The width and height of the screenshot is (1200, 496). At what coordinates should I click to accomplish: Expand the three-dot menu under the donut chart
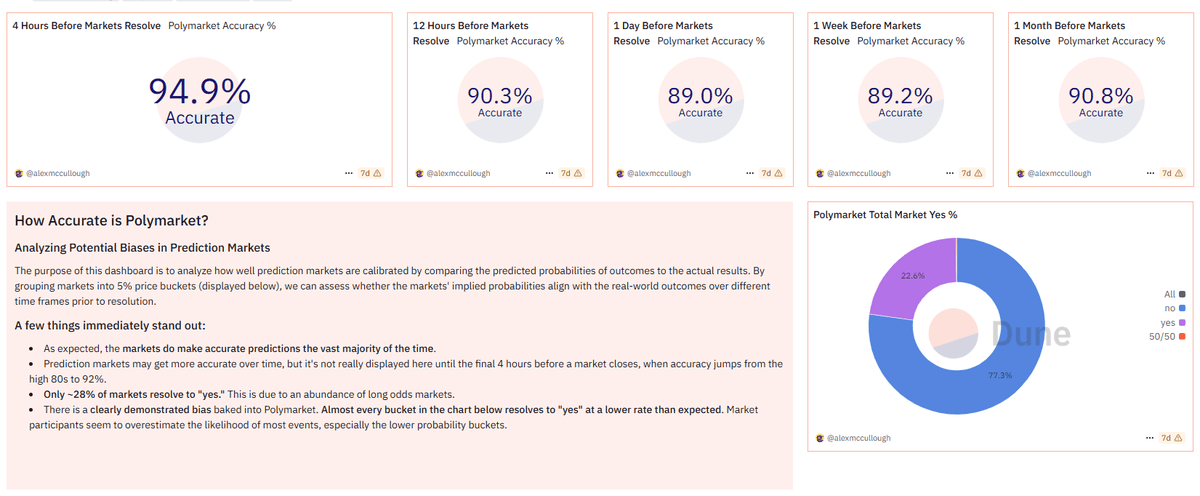(x=1150, y=438)
